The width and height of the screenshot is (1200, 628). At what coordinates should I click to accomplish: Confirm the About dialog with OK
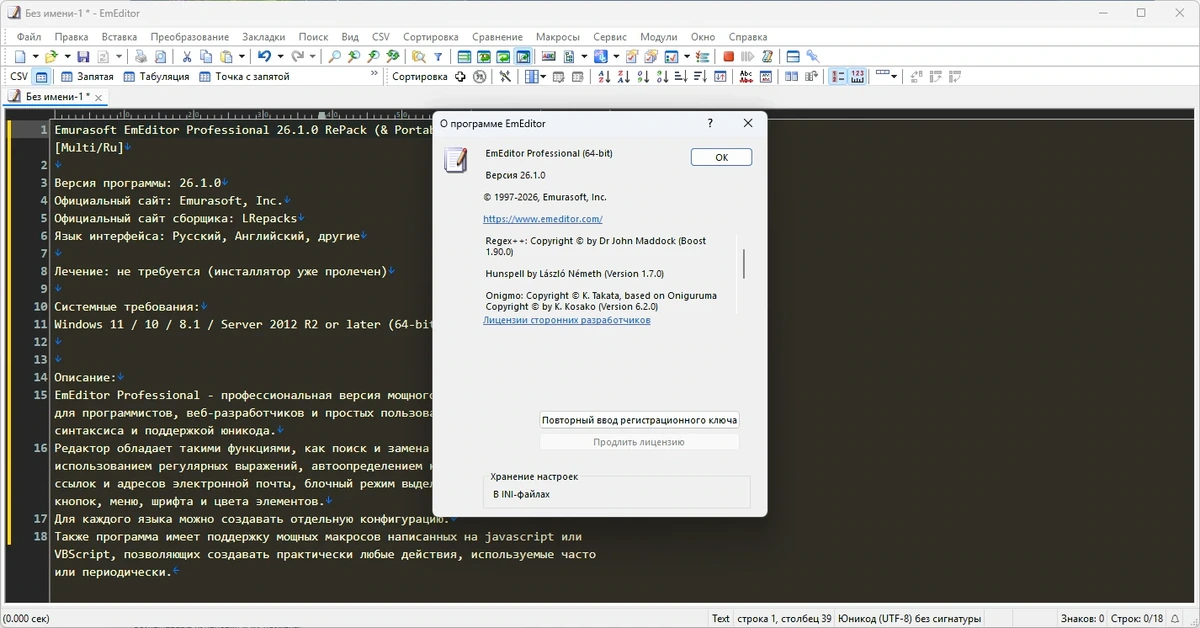tap(721, 157)
